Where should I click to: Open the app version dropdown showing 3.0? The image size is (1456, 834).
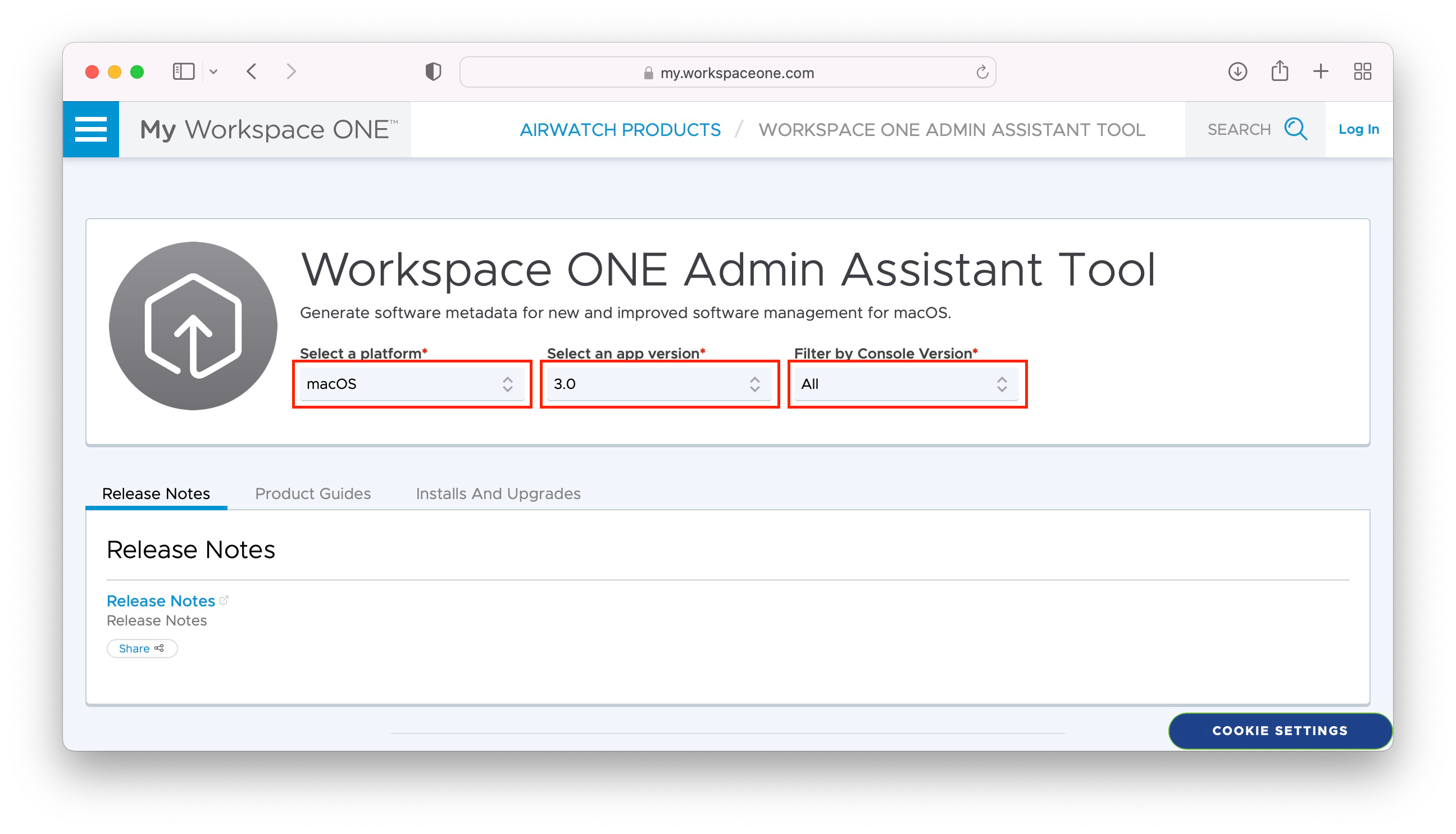[x=659, y=384]
